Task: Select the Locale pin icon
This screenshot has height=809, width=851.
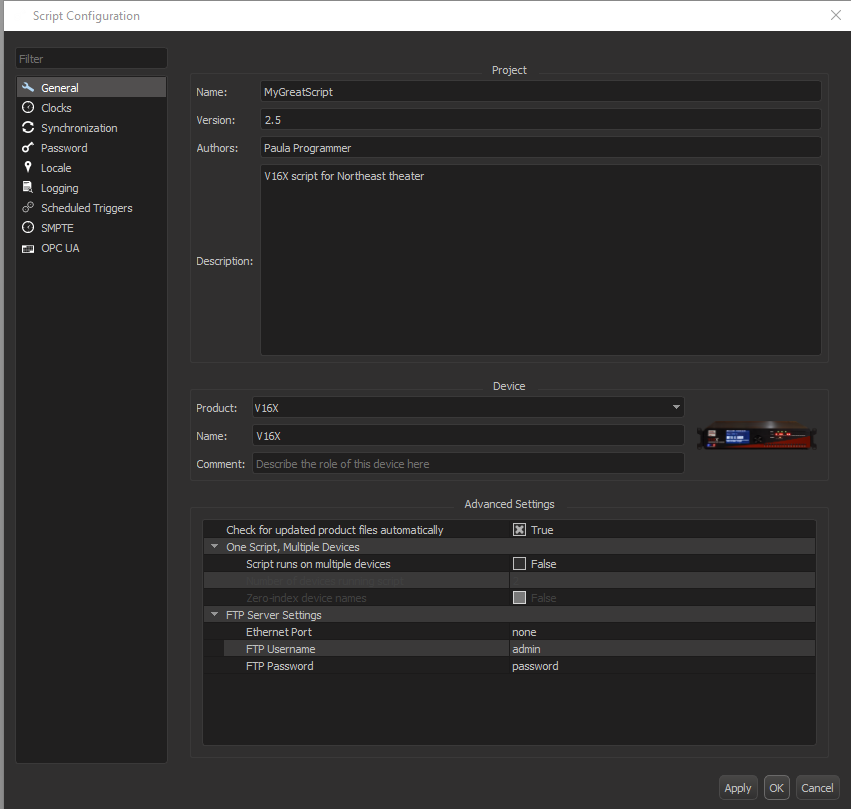Action: tap(28, 168)
